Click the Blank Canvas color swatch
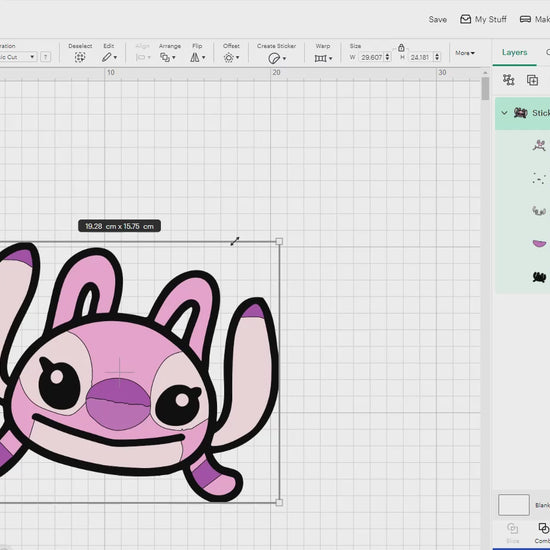The height and width of the screenshot is (550, 550). pyautogui.click(x=514, y=505)
